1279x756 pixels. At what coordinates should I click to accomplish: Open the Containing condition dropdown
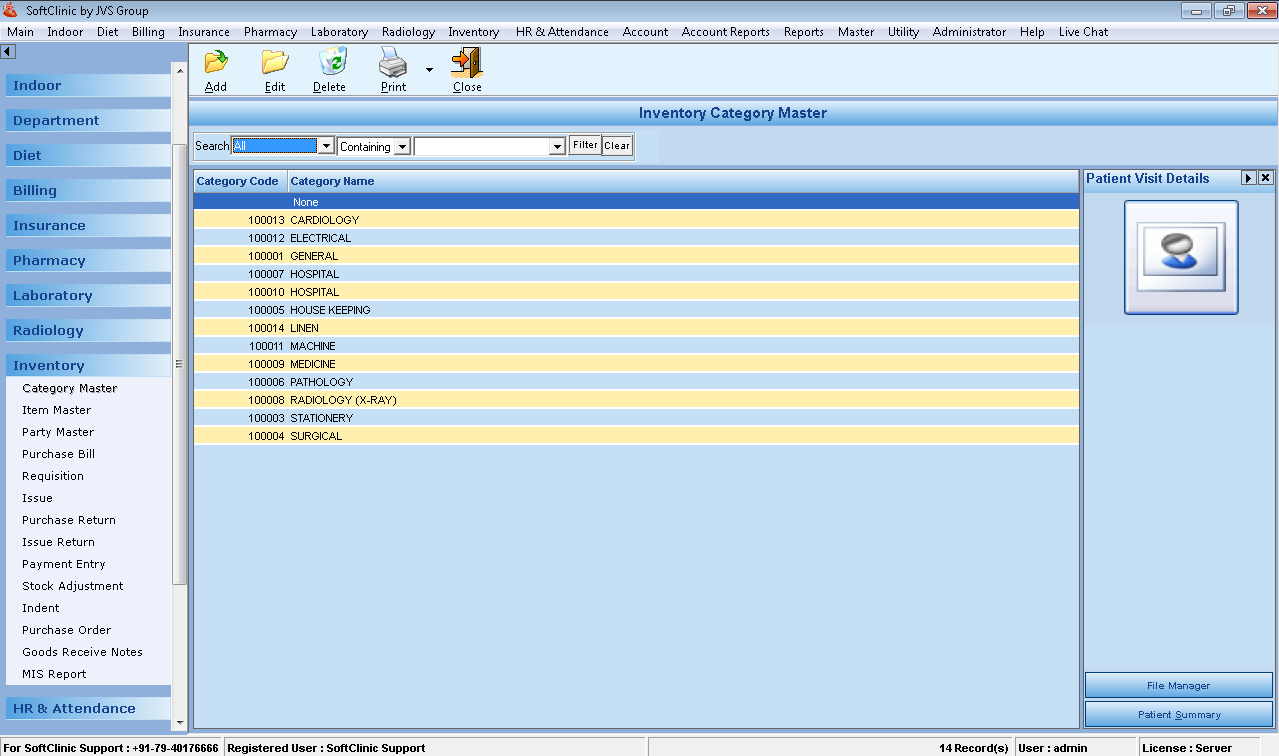tap(404, 145)
